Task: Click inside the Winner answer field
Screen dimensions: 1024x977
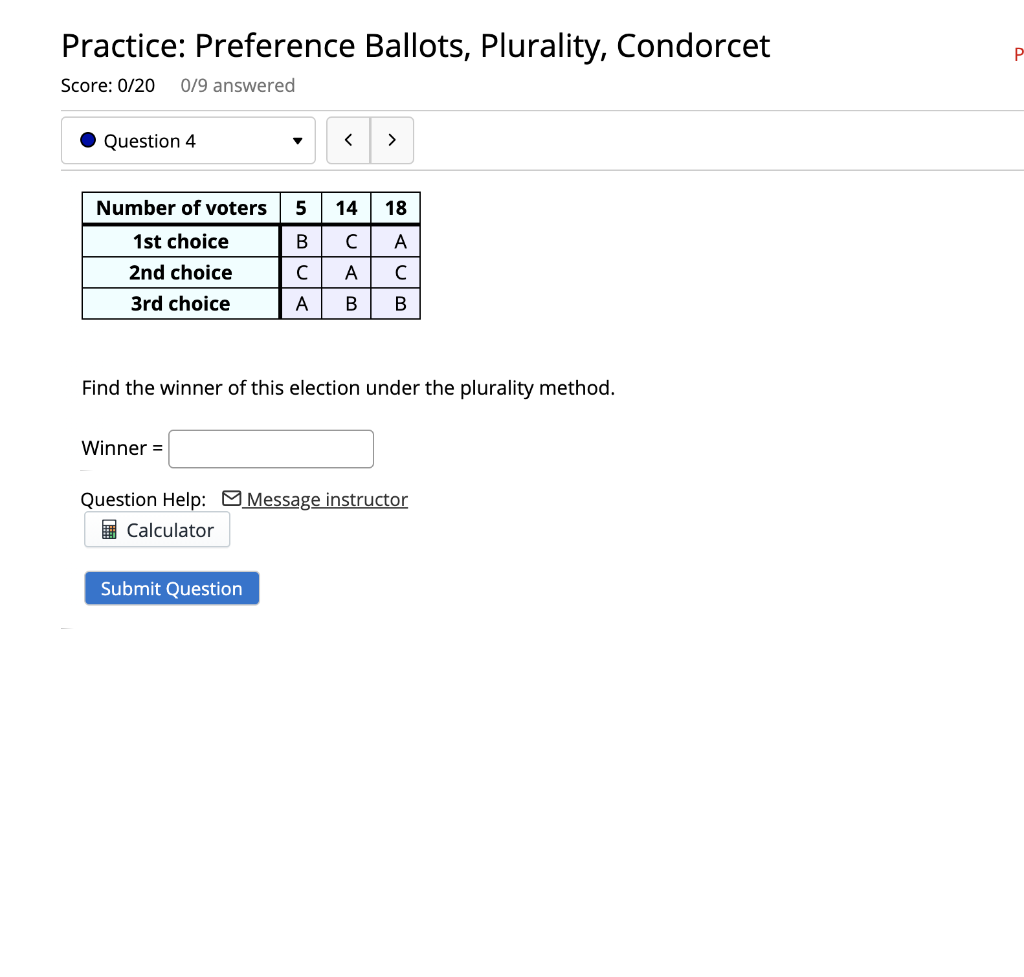Action: 270,448
